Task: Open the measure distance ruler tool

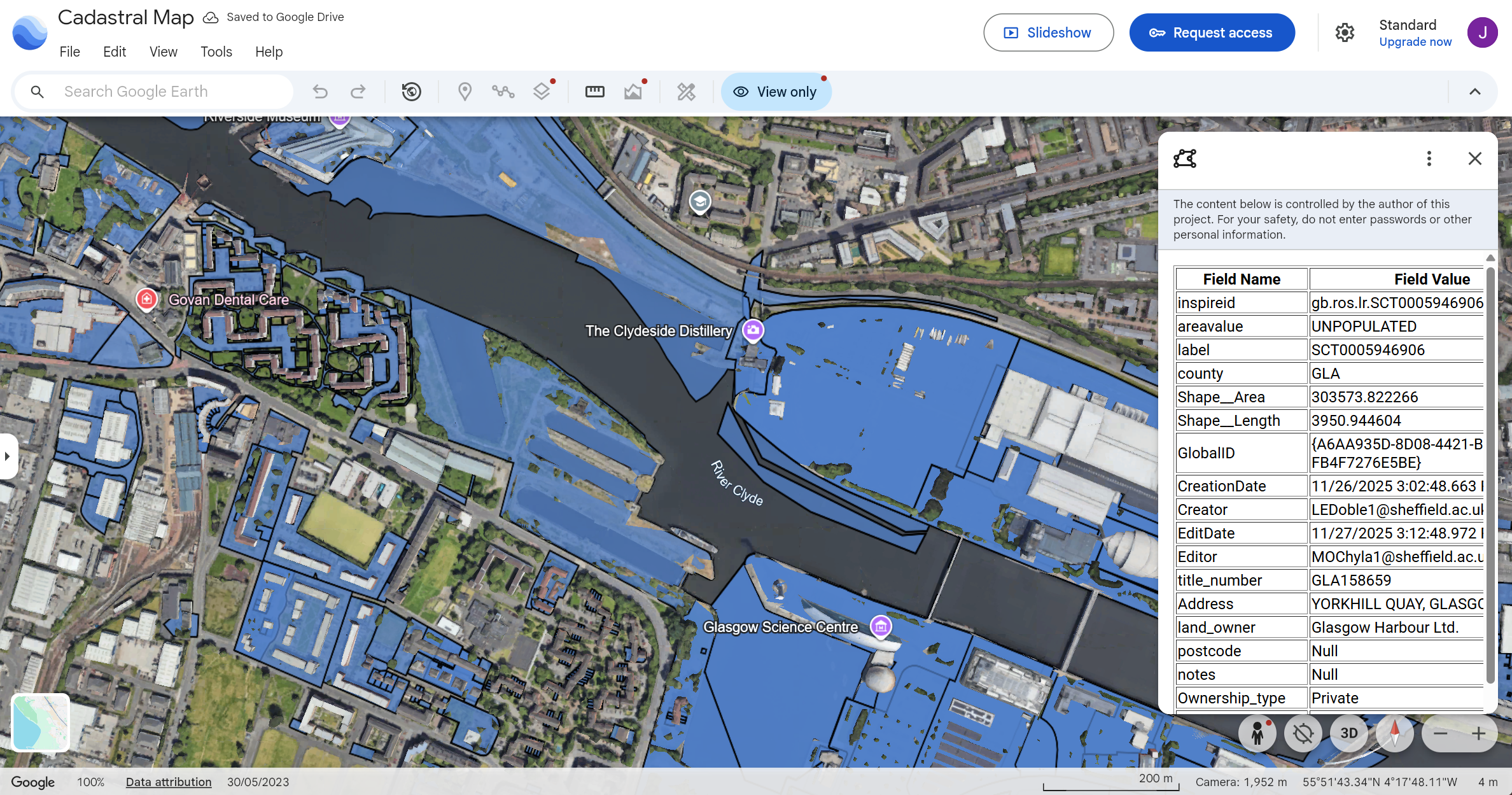Action: [x=594, y=91]
